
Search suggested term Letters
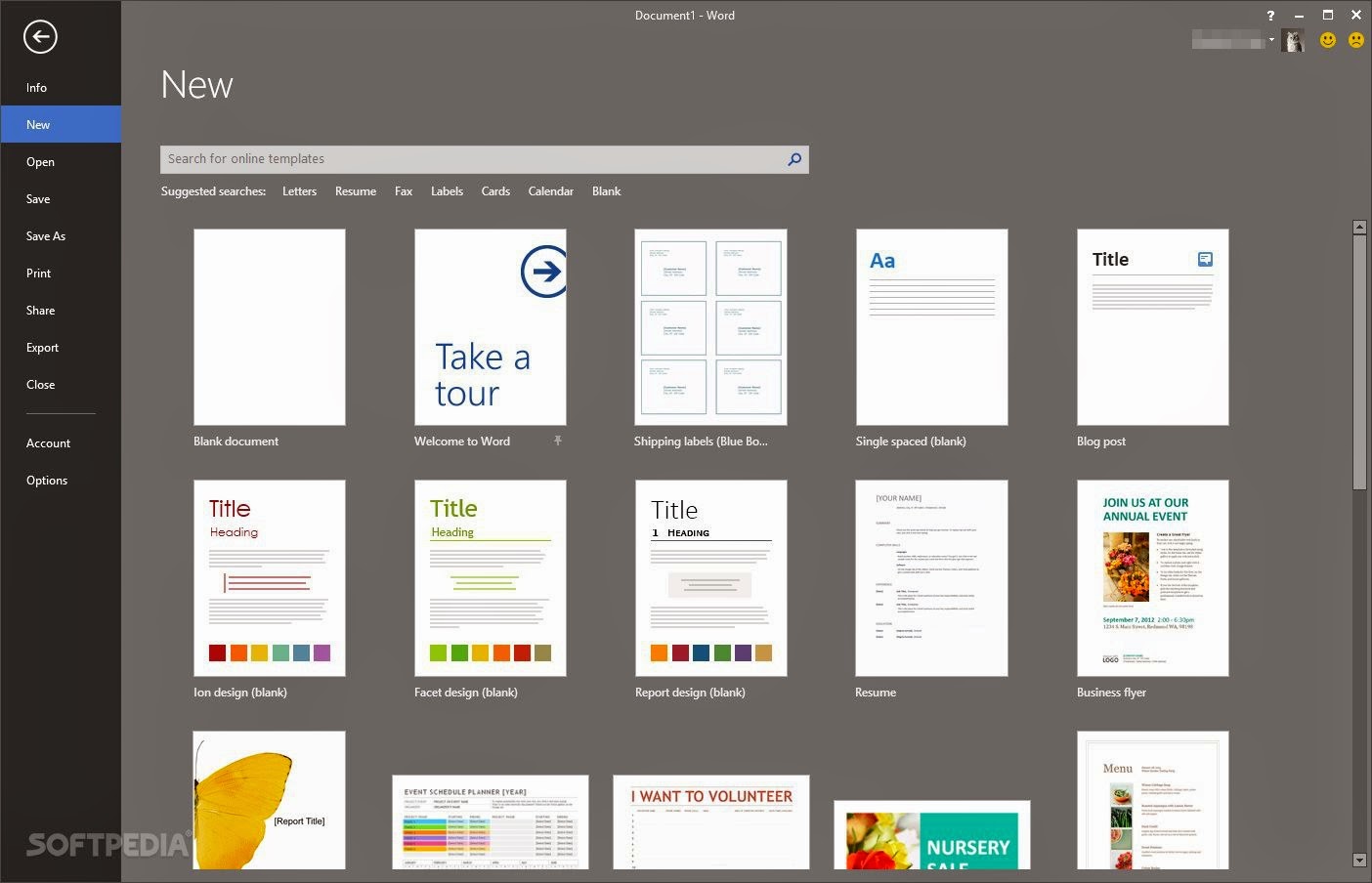299,191
